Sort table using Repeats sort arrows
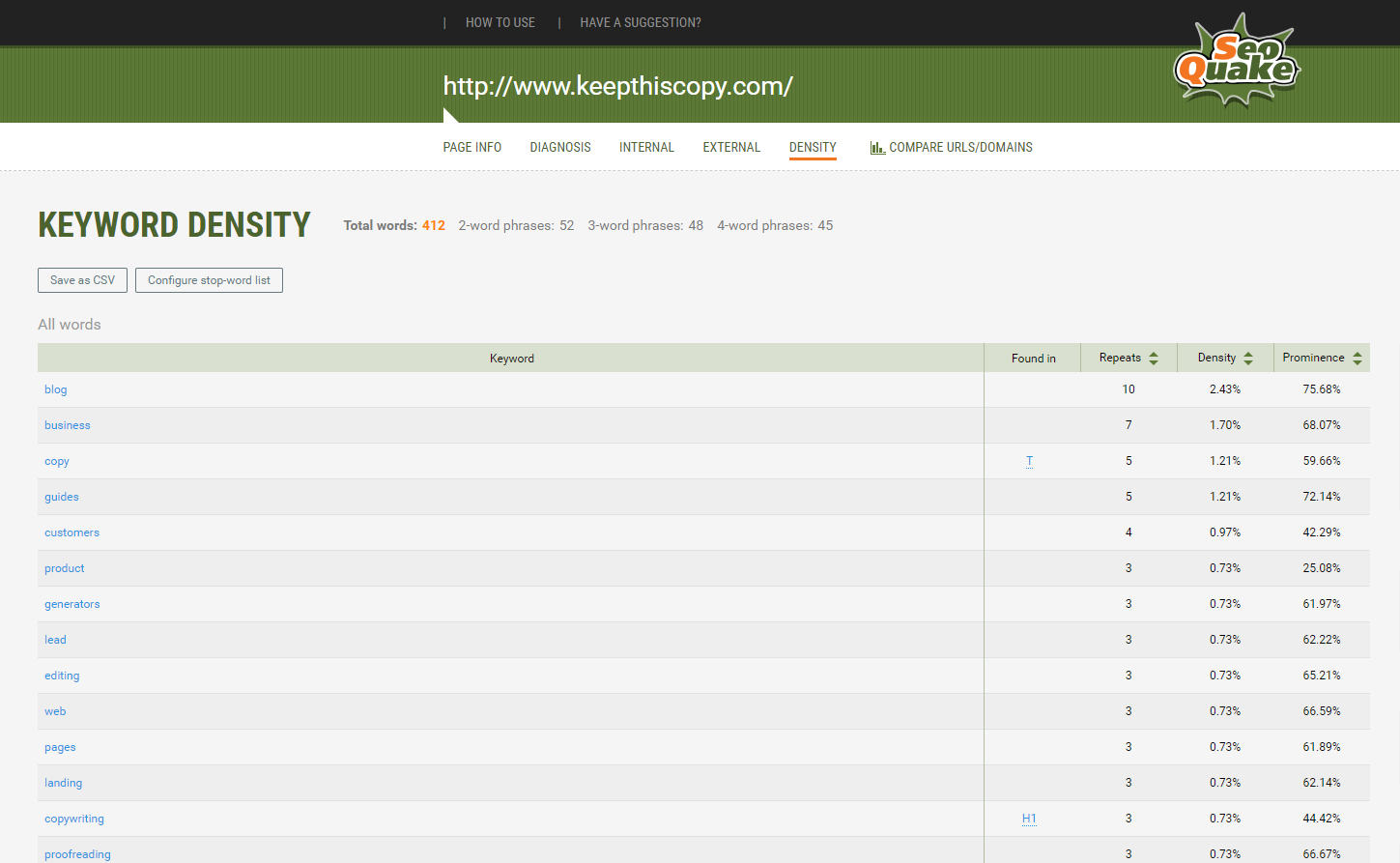Screen dimensions: 1400x863 tap(1154, 359)
